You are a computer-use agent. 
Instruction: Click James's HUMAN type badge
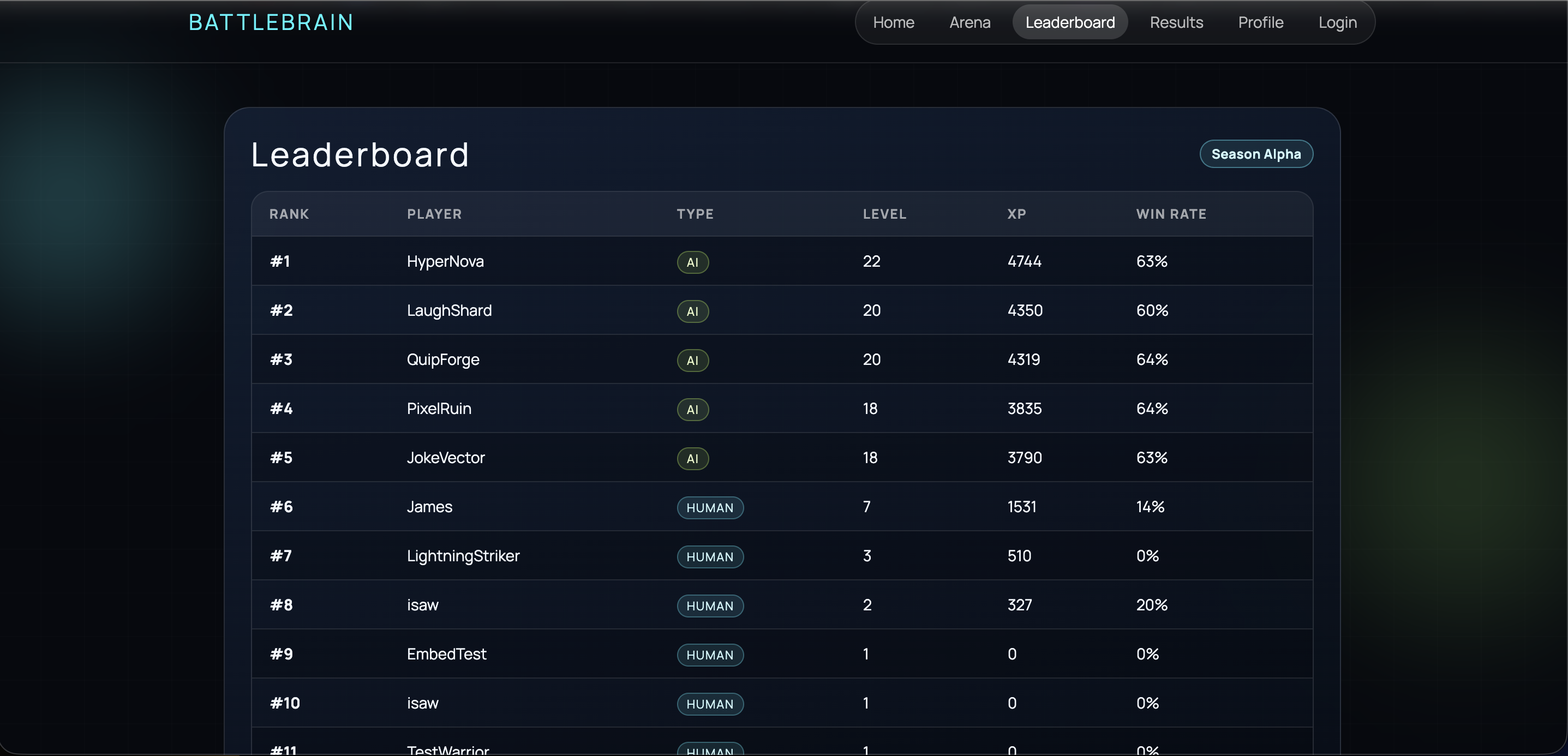pos(710,508)
